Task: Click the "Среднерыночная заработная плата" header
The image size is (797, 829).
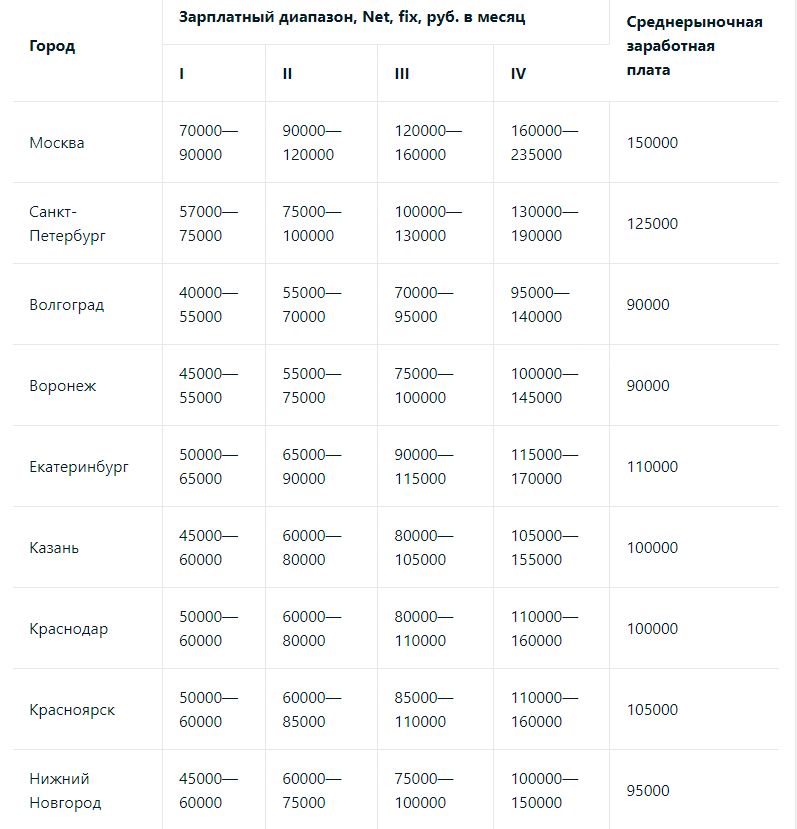Action: (x=694, y=46)
